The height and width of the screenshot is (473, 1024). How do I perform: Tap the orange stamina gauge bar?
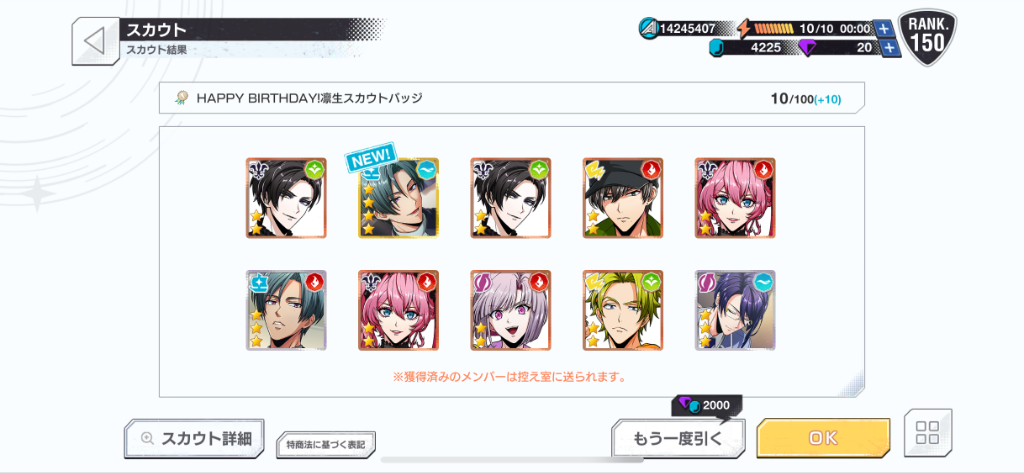774,29
